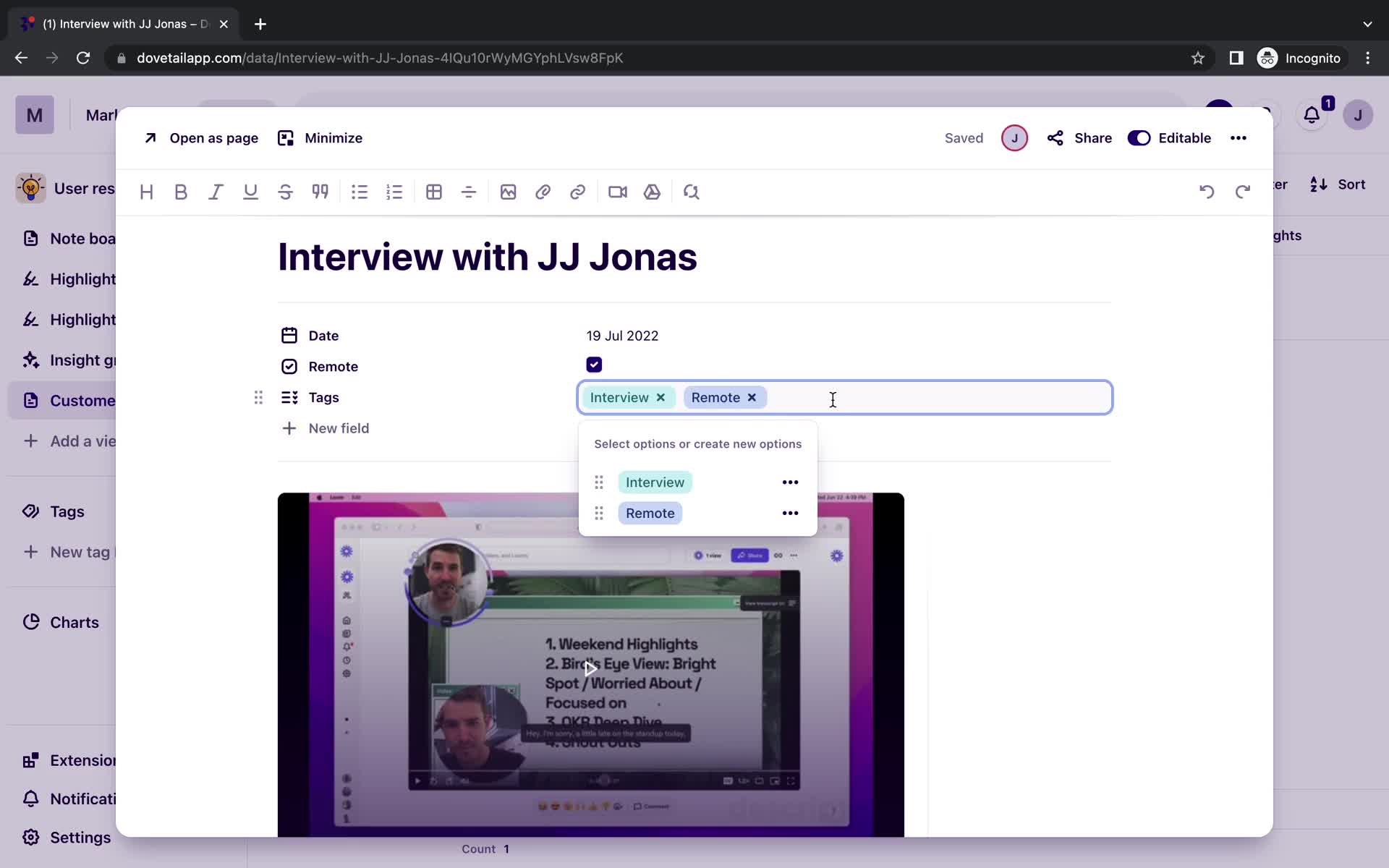Click the link insert icon
Image resolution: width=1389 pixels, height=868 pixels.
pos(579,192)
